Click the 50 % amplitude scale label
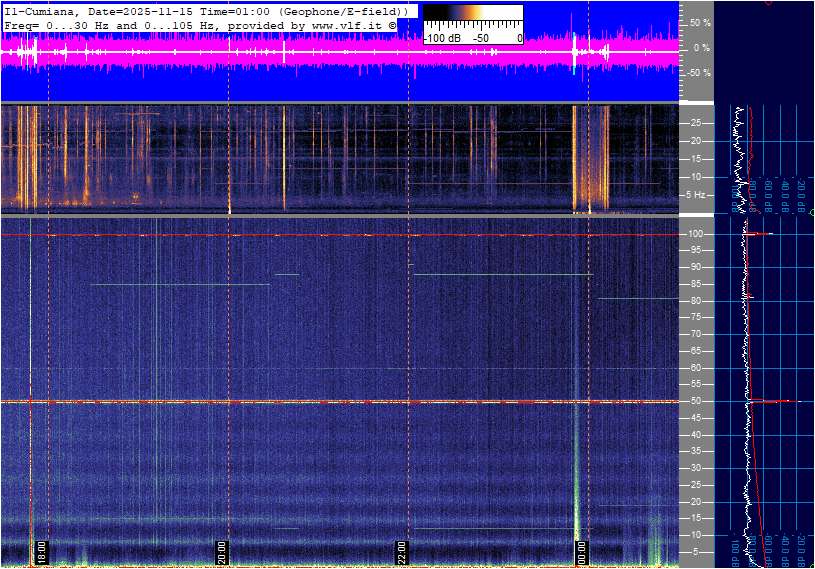The width and height of the screenshot is (815, 569). click(x=700, y=22)
